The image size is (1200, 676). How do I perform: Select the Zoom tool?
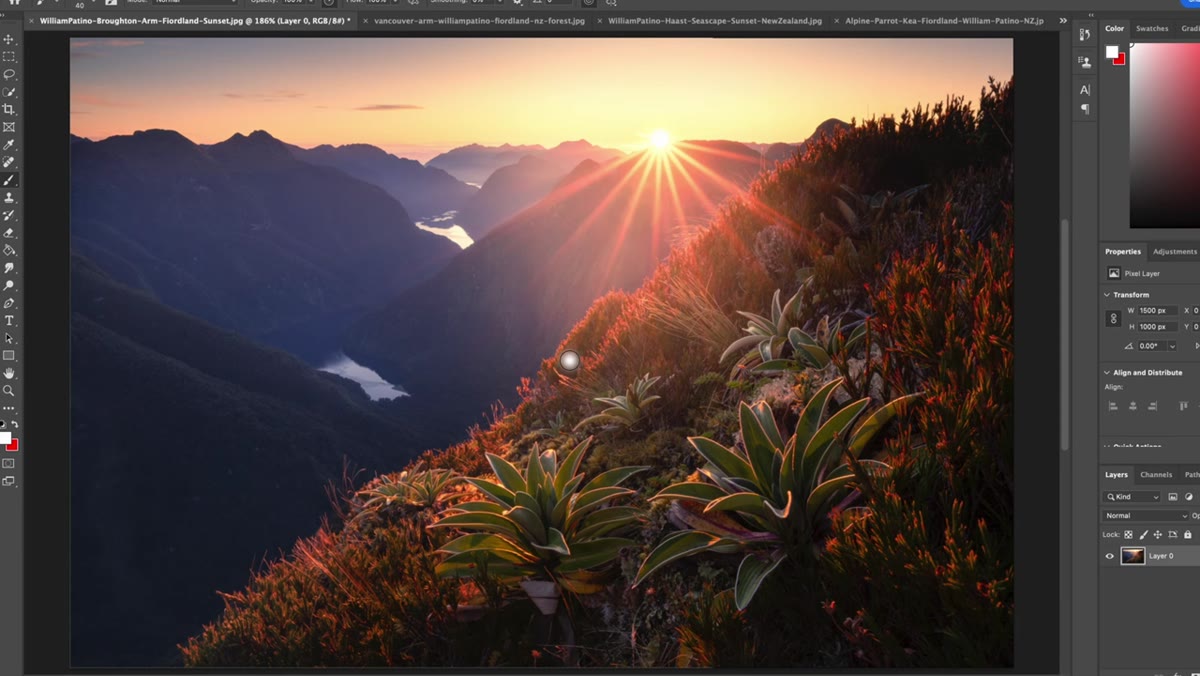tap(9, 390)
